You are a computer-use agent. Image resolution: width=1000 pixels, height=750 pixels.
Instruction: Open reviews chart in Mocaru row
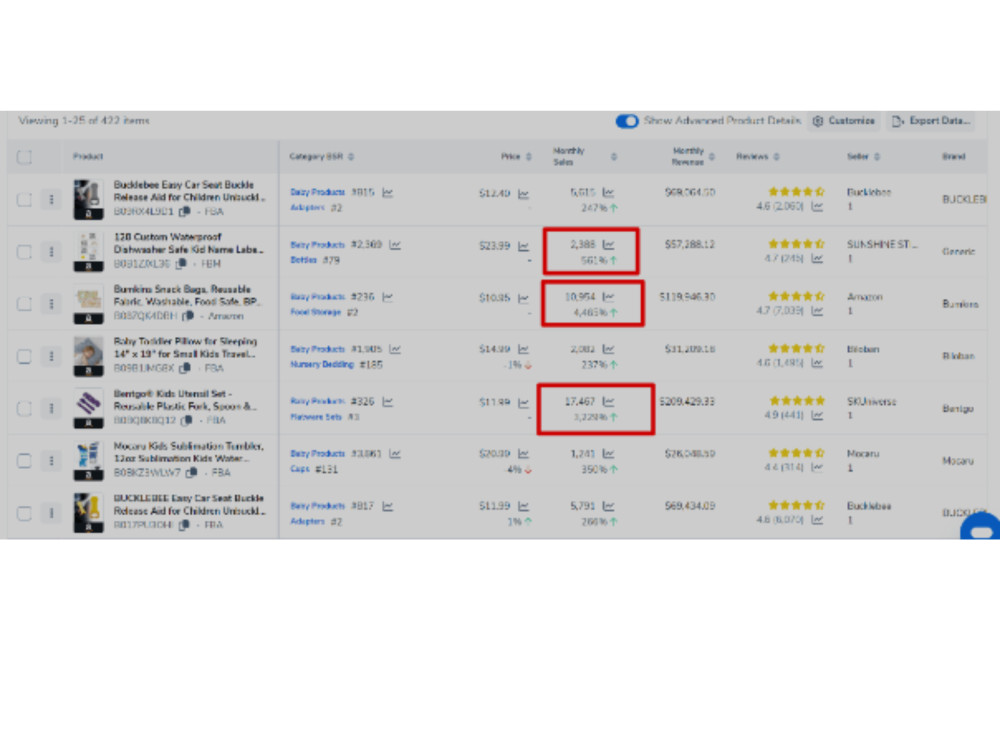817,468
